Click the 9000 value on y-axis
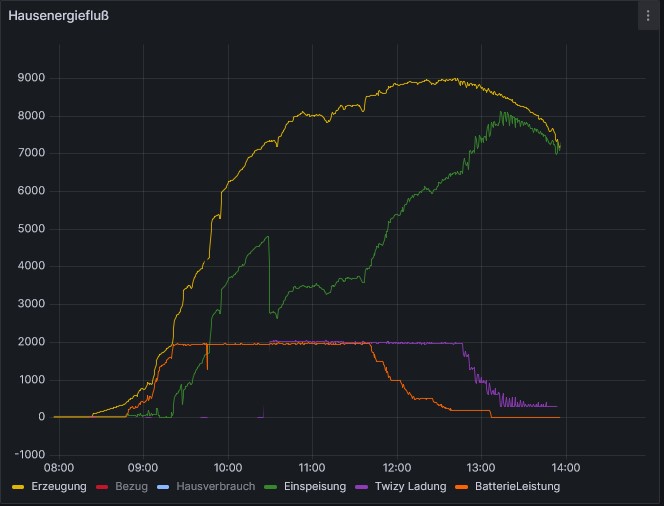Viewport: 664px width, 506px height. (x=30, y=78)
